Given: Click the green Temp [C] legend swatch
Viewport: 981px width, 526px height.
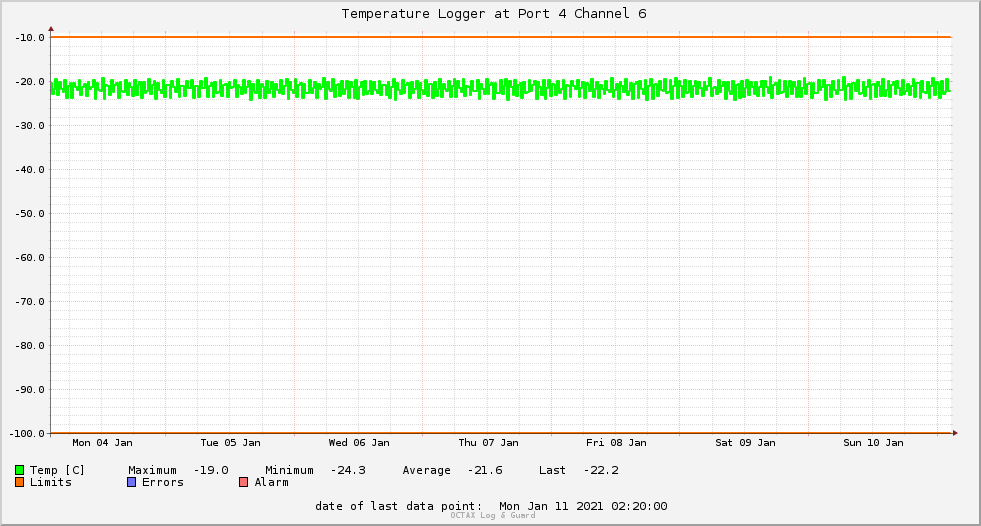Looking at the screenshot, I should [x=19, y=470].
